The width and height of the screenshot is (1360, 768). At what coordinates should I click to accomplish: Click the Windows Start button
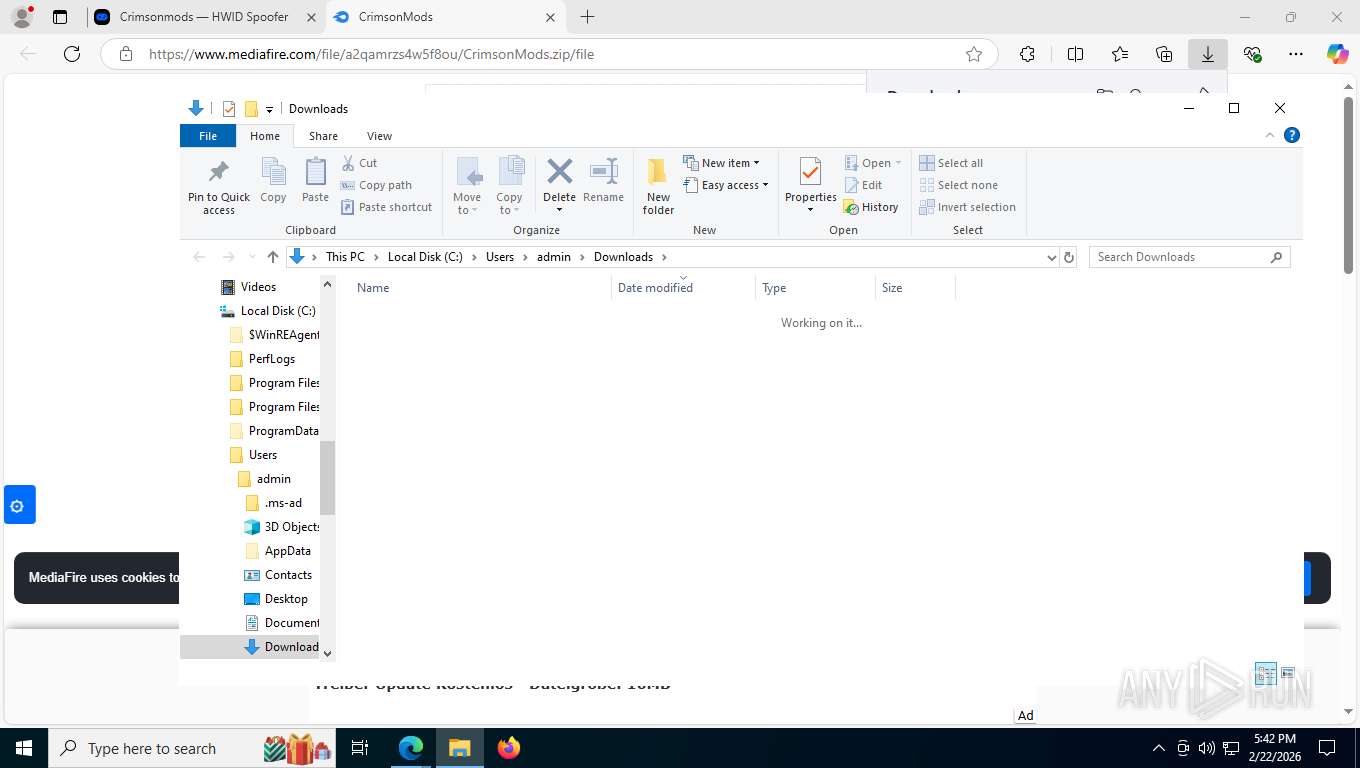click(23, 748)
